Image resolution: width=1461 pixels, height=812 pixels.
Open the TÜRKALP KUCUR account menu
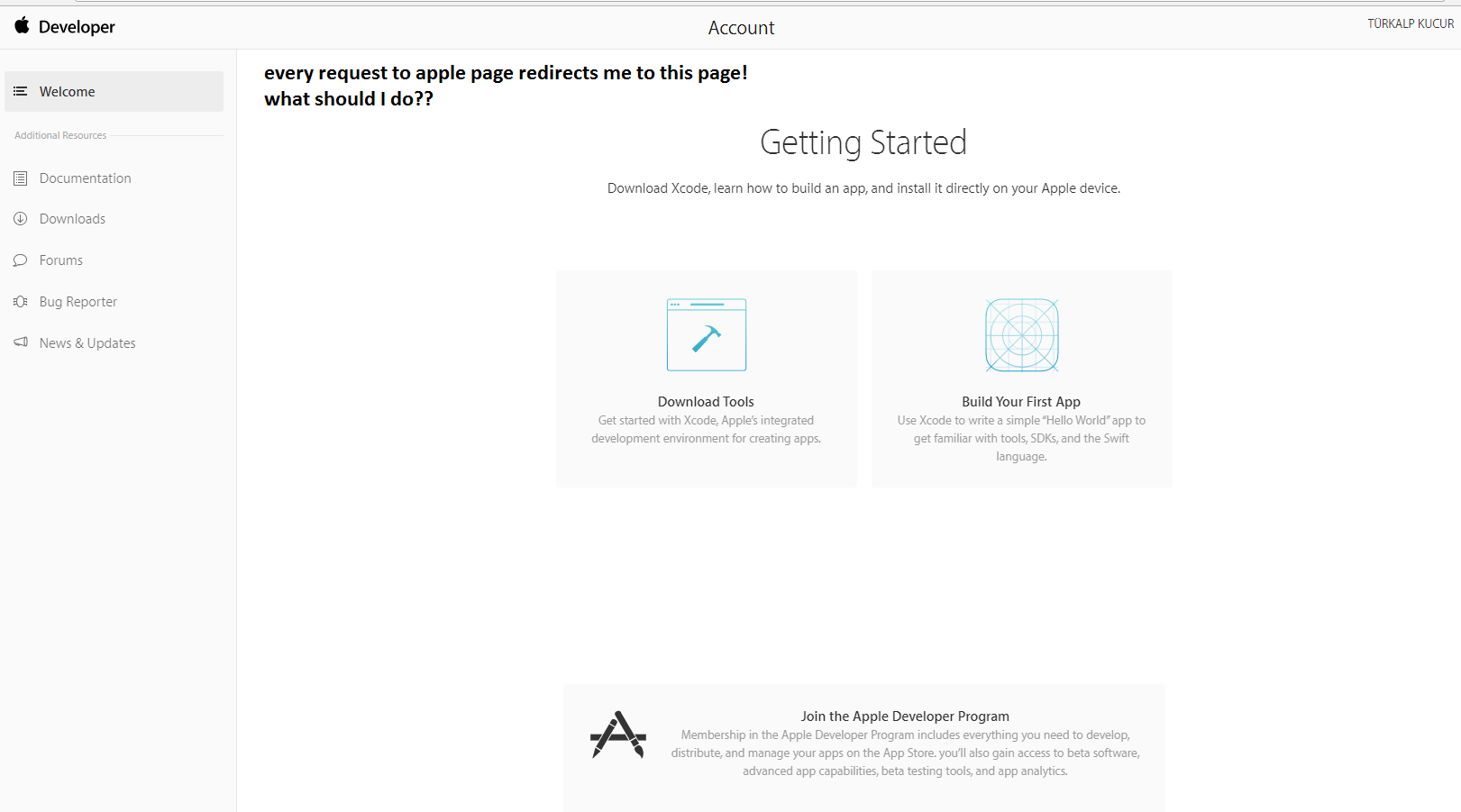pyautogui.click(x=1411, y=23)
